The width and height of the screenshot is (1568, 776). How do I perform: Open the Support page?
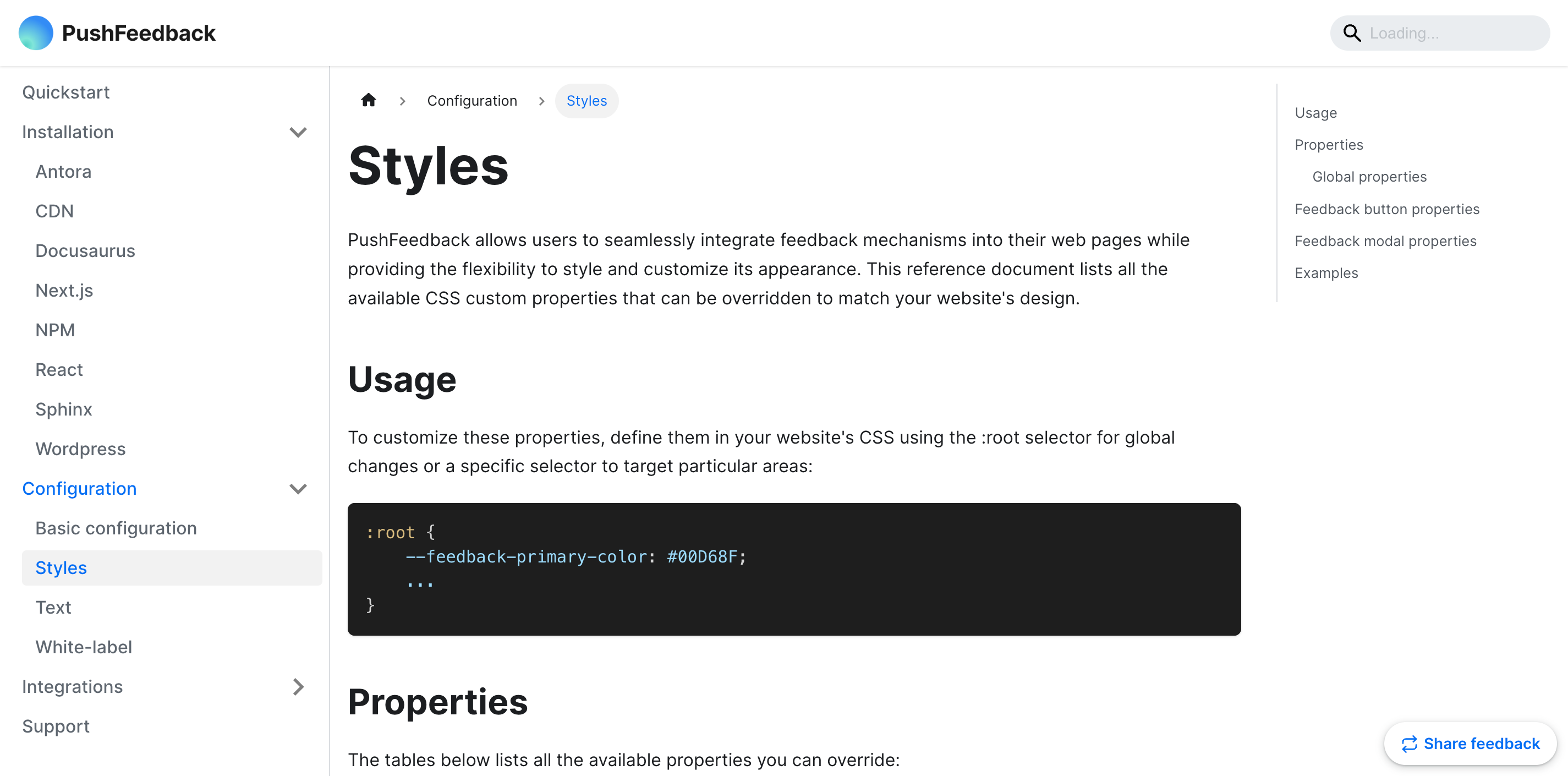pos(56,726)
